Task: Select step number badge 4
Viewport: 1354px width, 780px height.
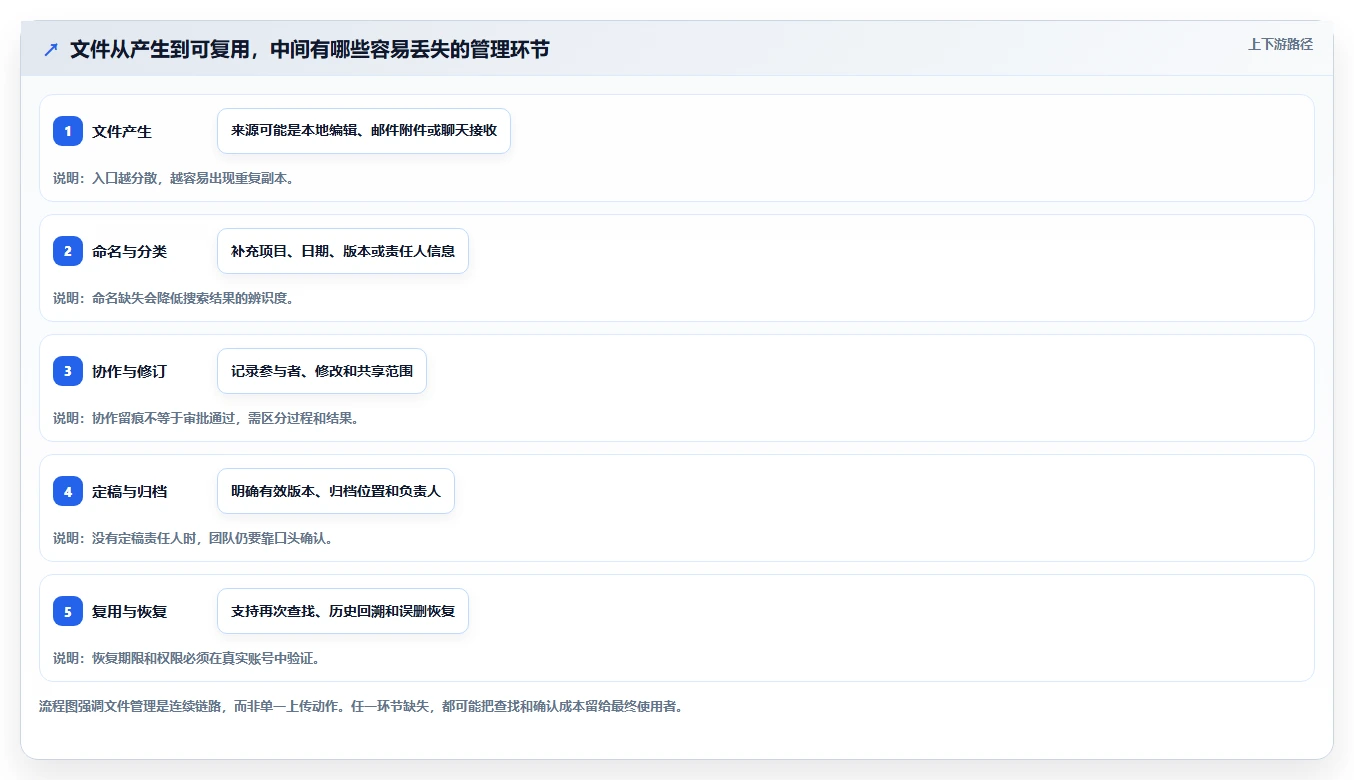Action: [x=68, y=491]
